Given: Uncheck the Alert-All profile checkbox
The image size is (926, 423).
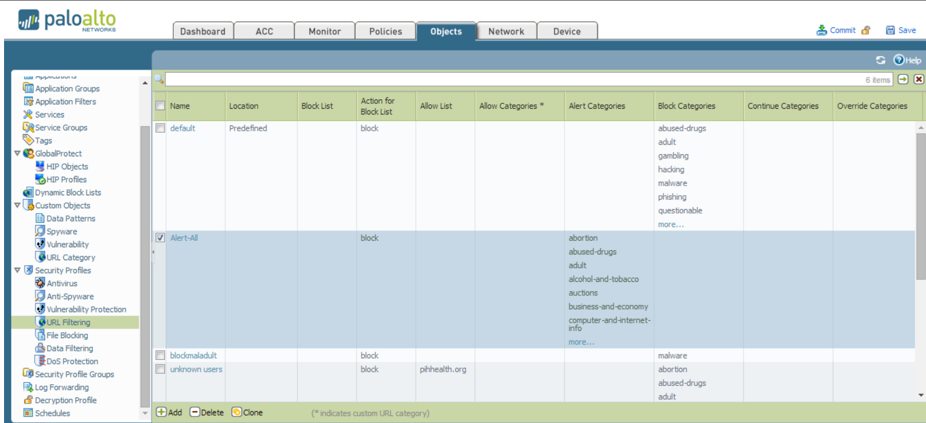Looking at the screenshot, I should [x=160, y=238].
